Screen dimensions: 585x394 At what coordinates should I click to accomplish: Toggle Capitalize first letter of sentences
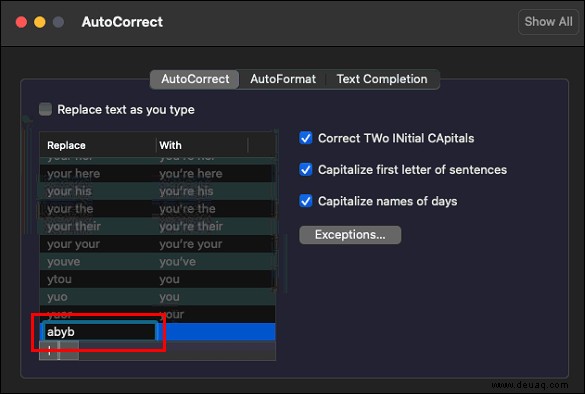pyautogui.click(x=306, y=169)
